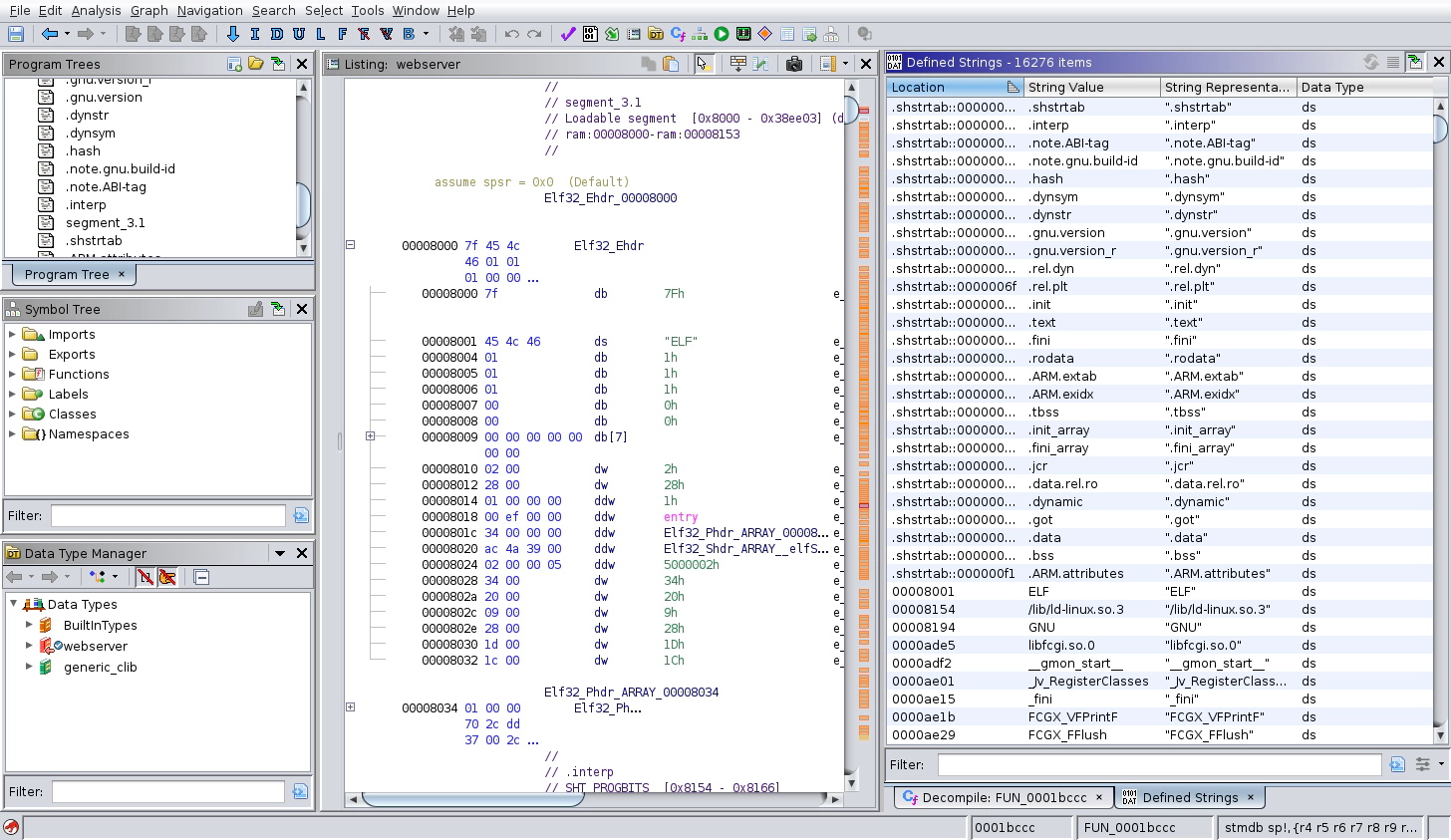This screenshot has height=840, width=1451.
Task: Click Symbol Tree filter options button
Action: click(301, 515)
